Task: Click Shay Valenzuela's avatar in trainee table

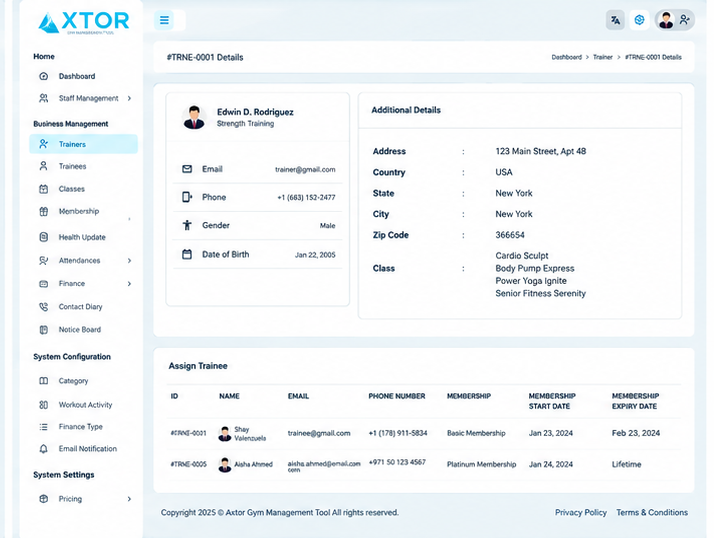Action: tap(224, 434)
